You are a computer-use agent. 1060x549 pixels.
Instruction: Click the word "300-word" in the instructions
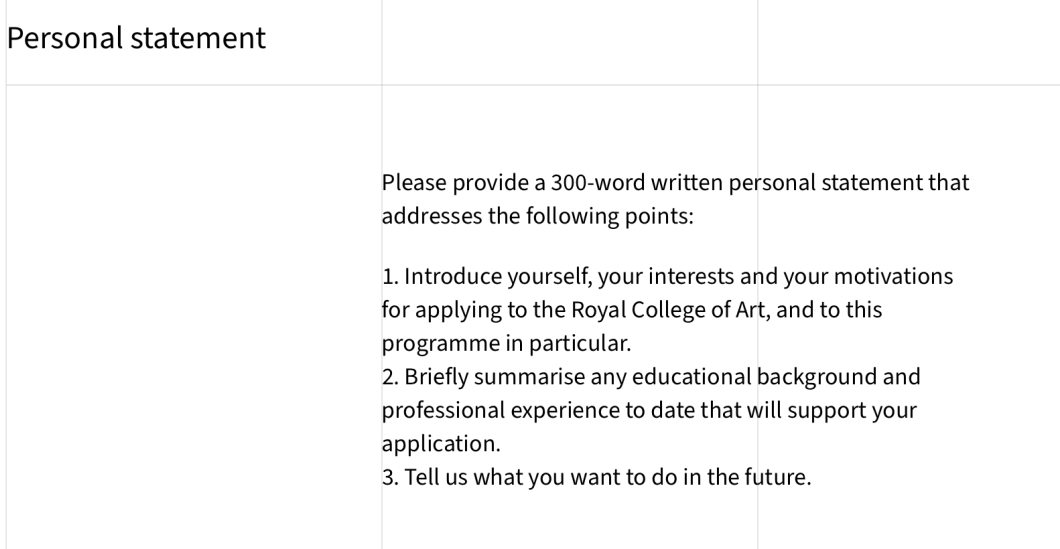coord(598,183)
